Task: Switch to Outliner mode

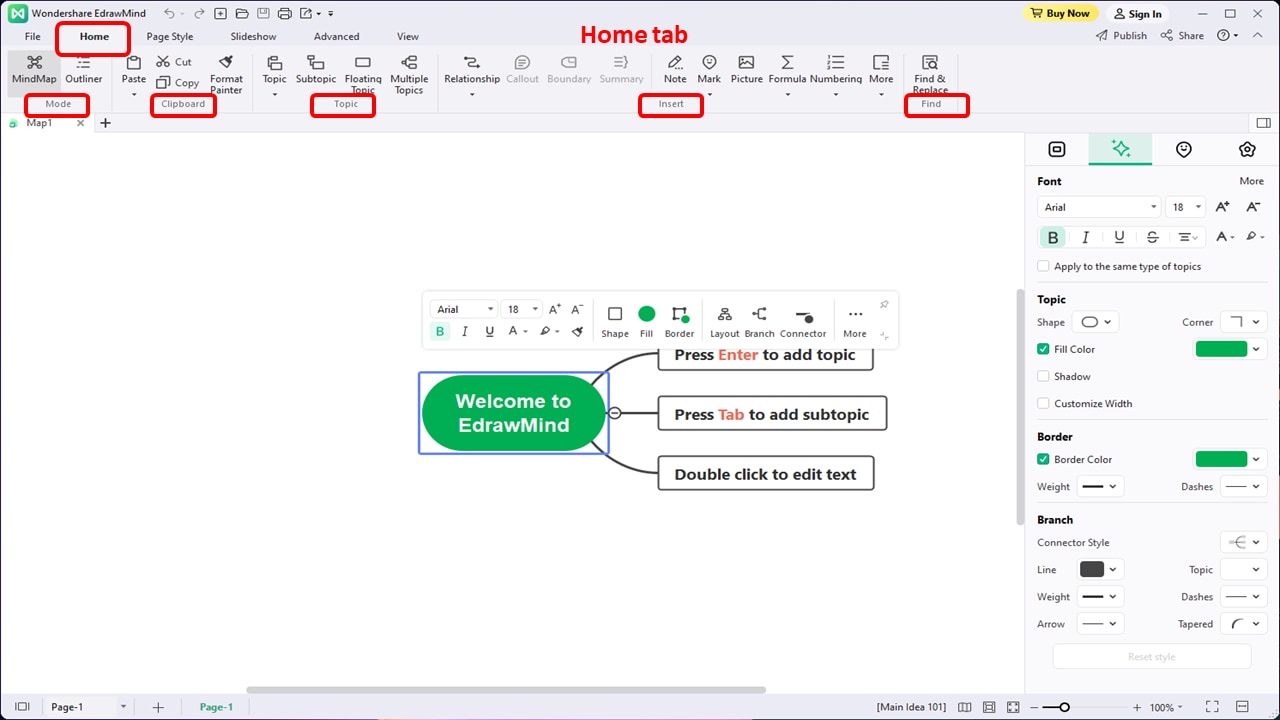Action: click(x=84, y=69)
